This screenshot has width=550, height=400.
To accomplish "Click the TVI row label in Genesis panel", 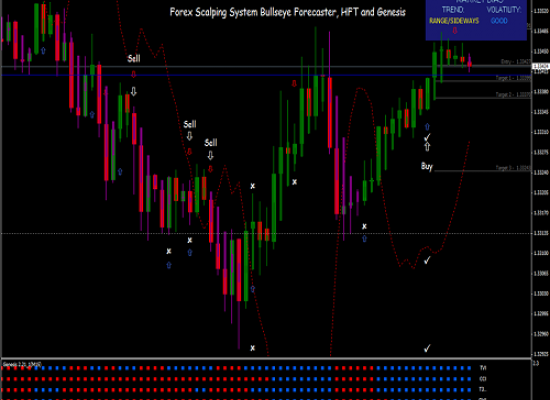I will tap(483, 368).
